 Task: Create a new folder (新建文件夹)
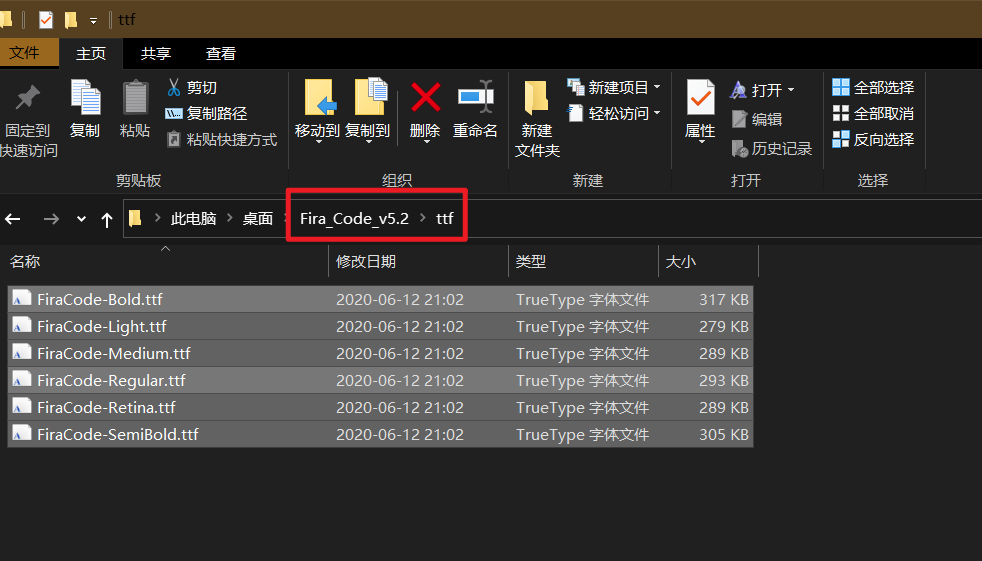click(x=537, y=119)
